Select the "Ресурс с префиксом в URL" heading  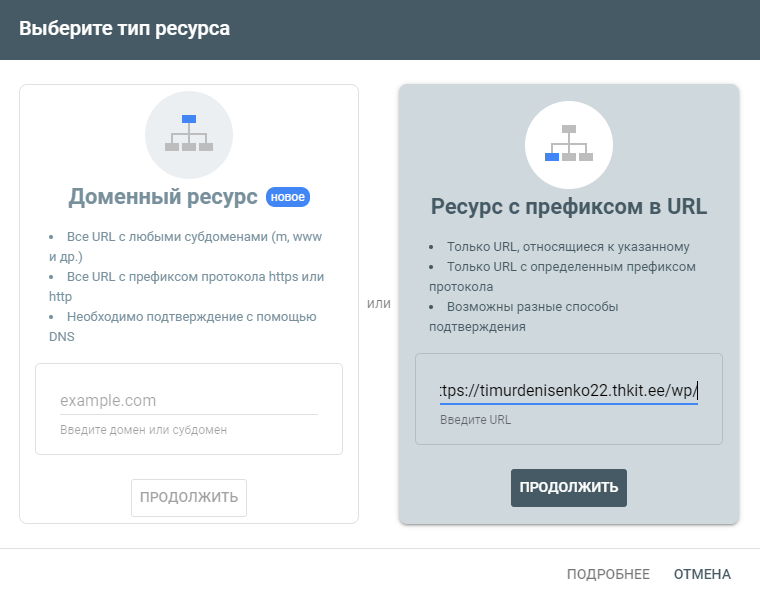569,207
